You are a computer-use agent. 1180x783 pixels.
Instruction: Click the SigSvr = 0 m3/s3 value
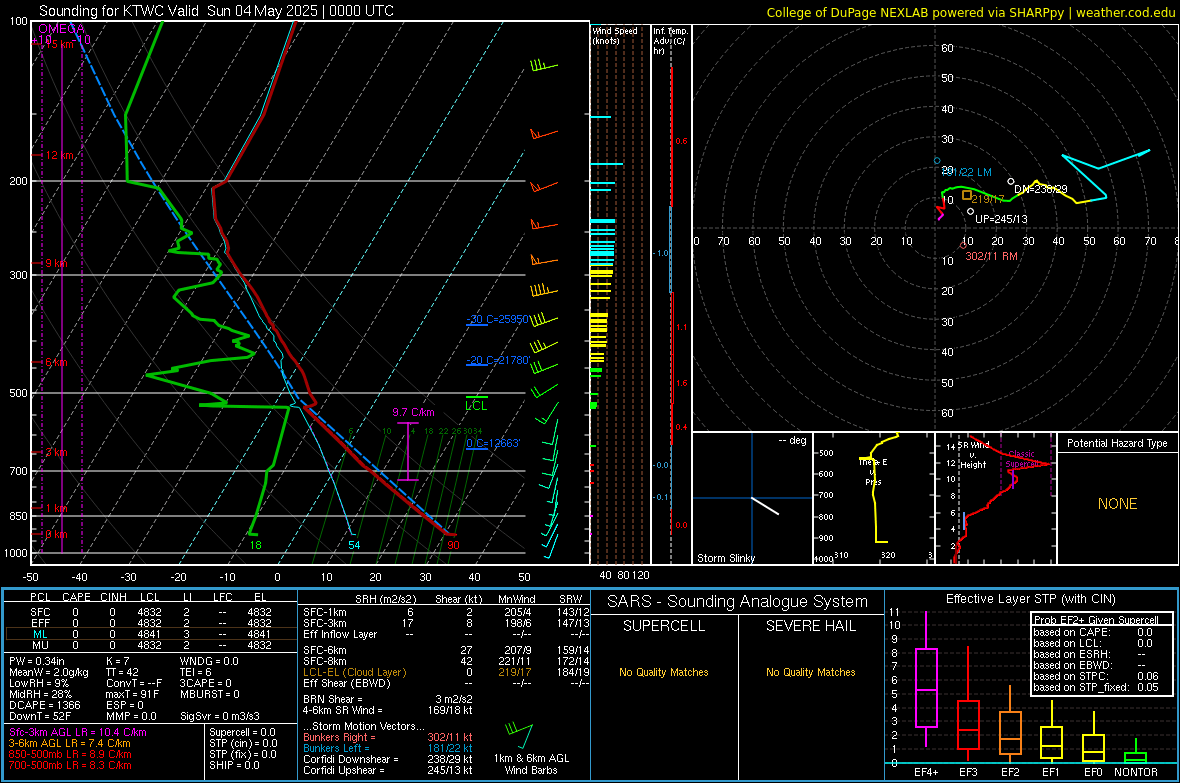coord(220,716)
